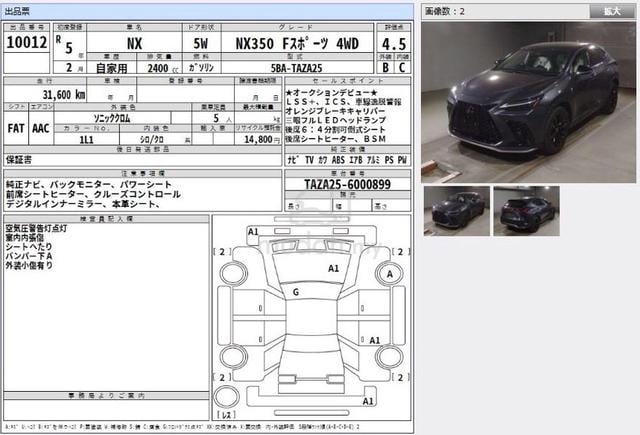
Task: Select the front-view thumbnail image
Action: click(x=457, y=211)
